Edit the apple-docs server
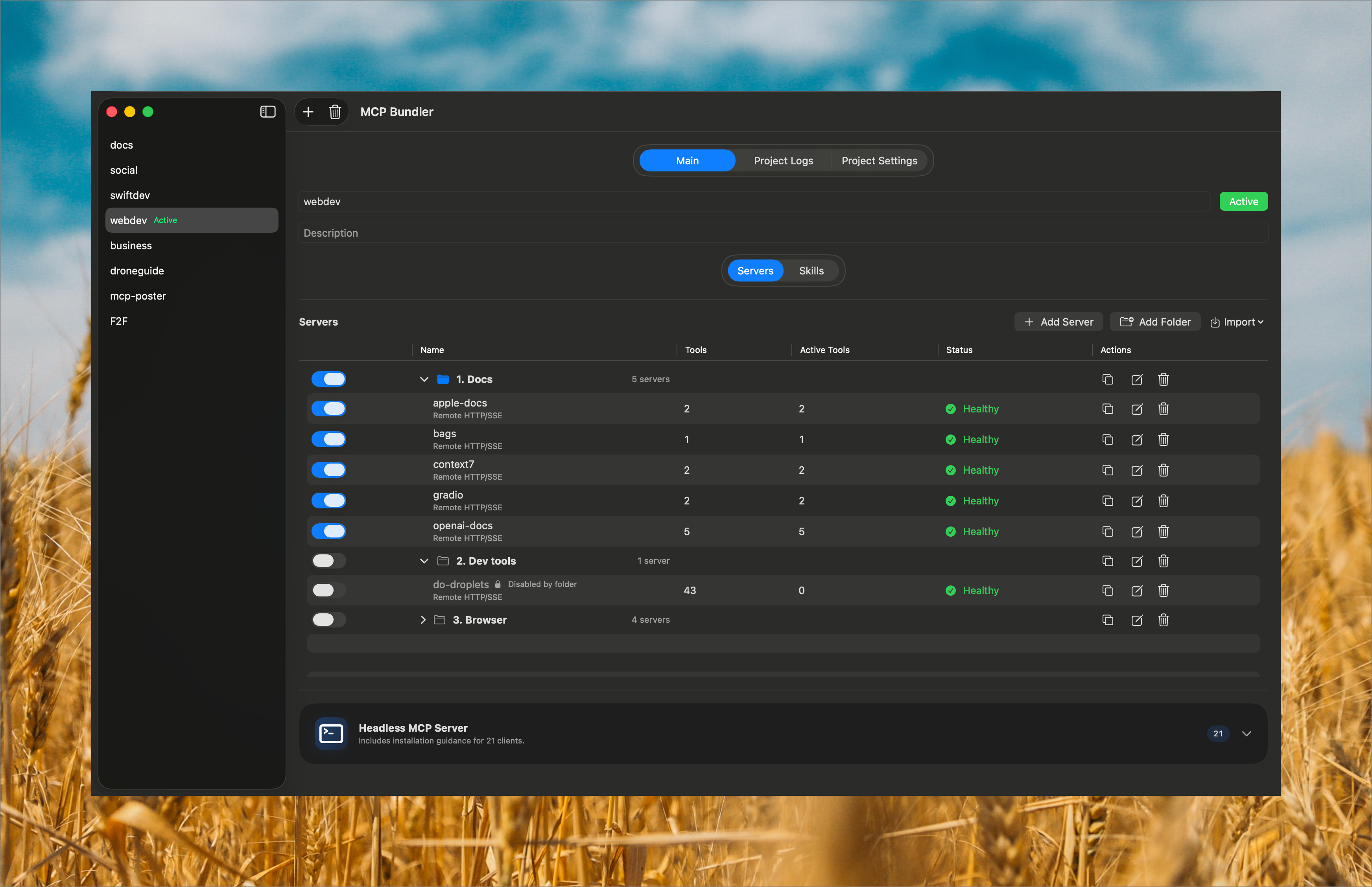Viewport: 1372px width, 887px height. click(x=1137, y=409)
